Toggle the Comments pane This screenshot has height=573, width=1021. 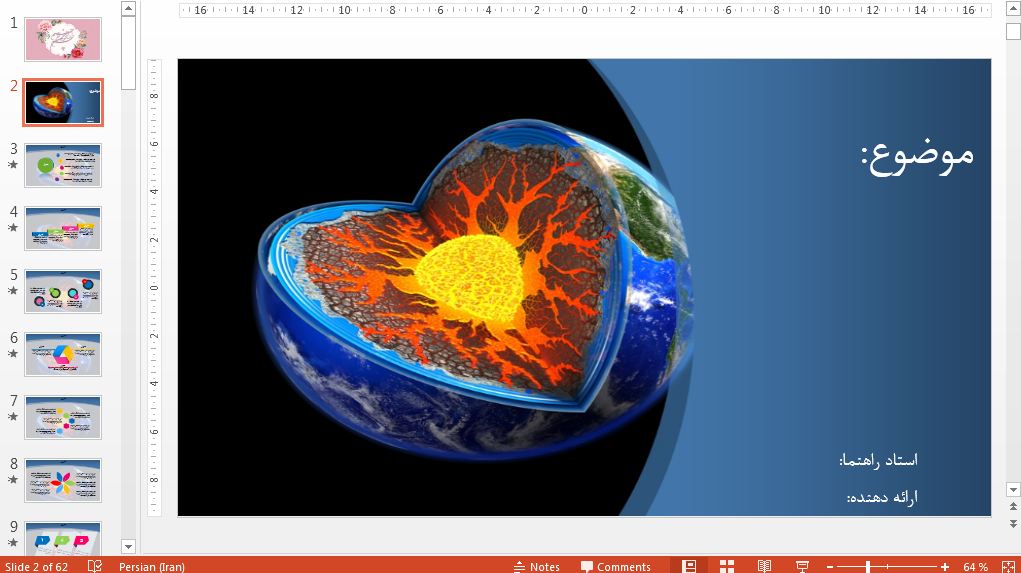pyautogui.click(x=616, y=567)
